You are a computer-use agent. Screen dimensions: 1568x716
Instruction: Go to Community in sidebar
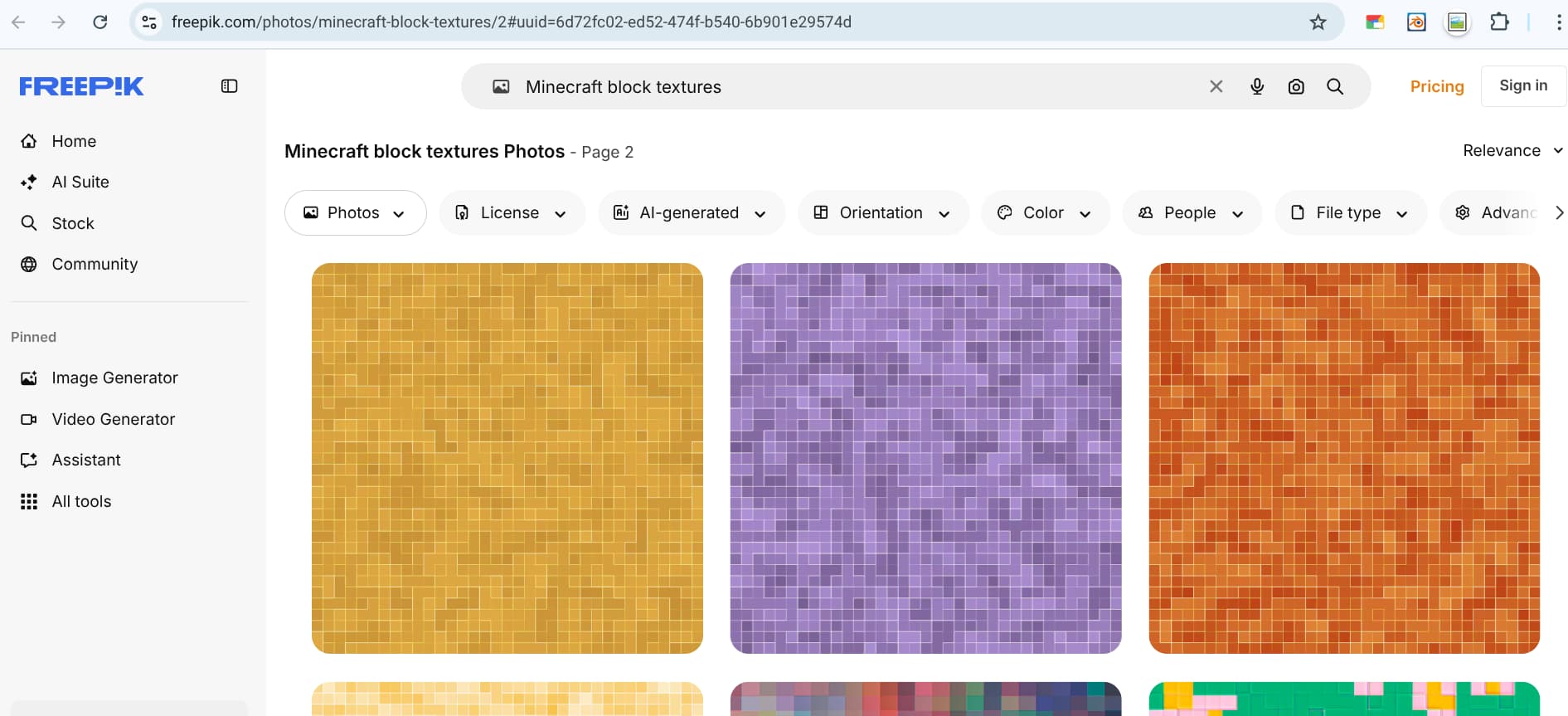(x=95, y=265)
